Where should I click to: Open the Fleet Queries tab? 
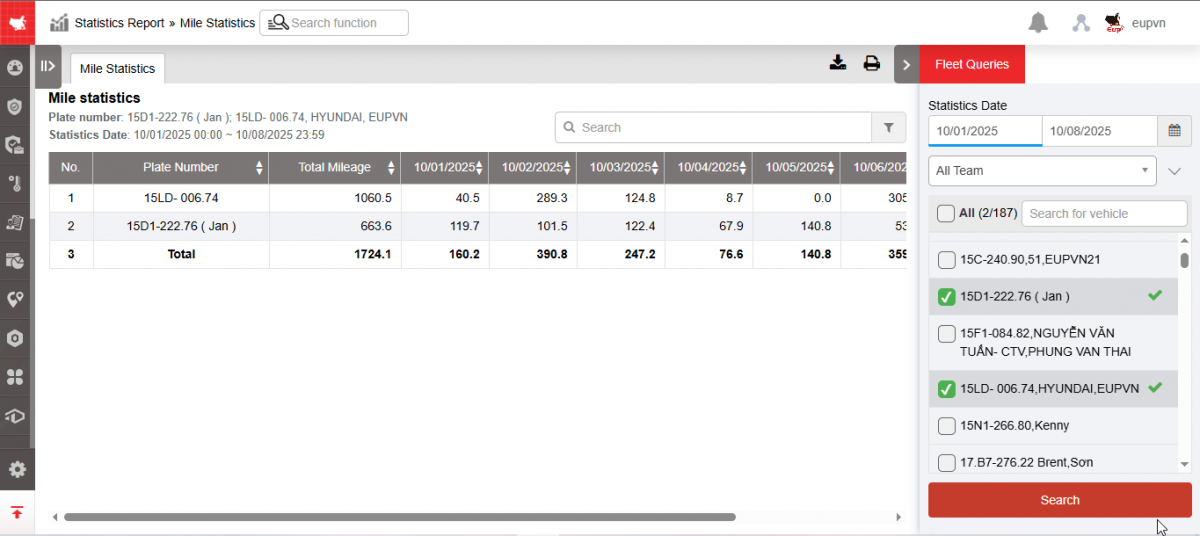[x=972, y=65]
